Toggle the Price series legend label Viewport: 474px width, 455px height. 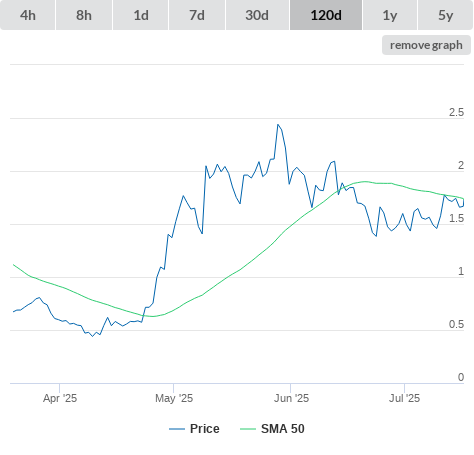click(205, 429)
